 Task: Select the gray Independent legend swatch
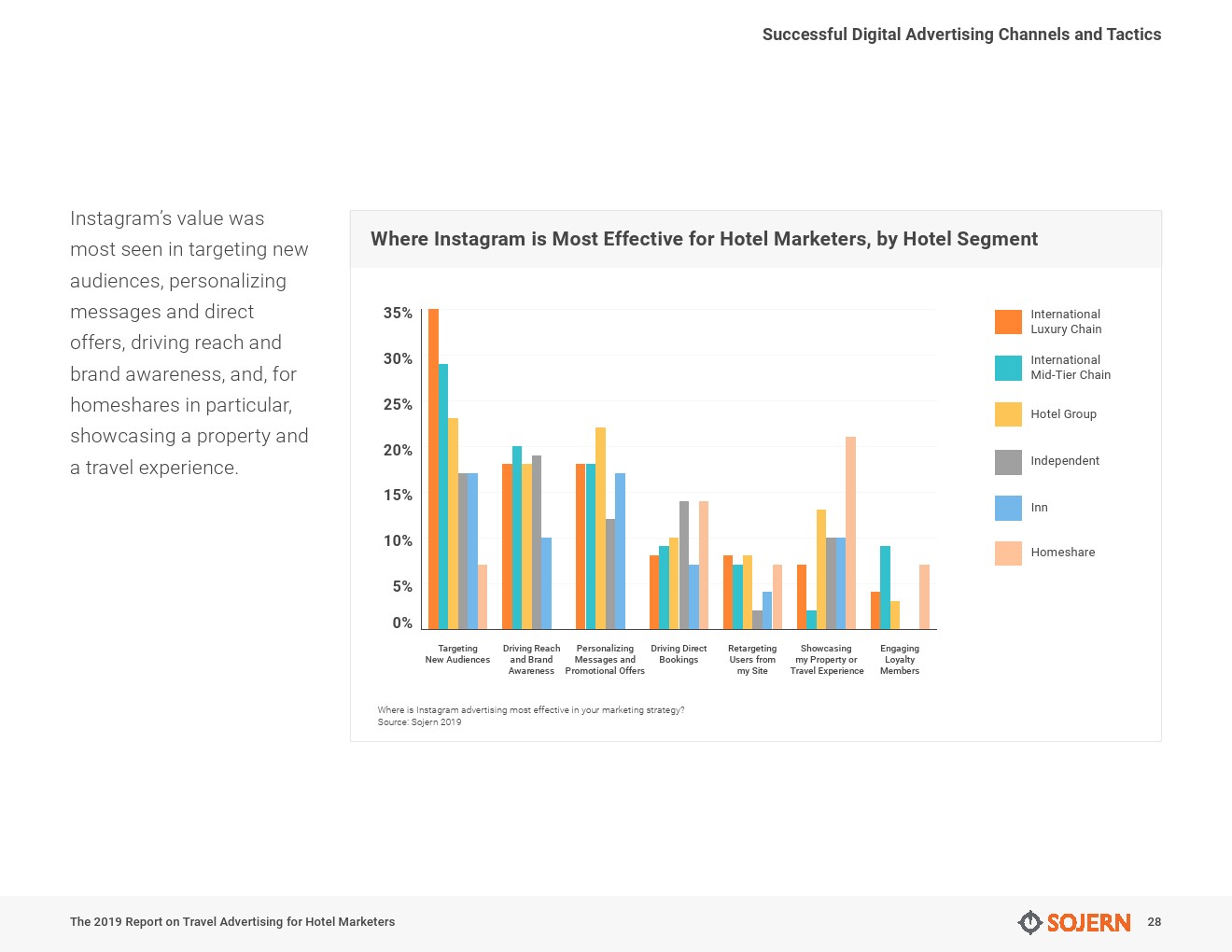click(1008, 461)
